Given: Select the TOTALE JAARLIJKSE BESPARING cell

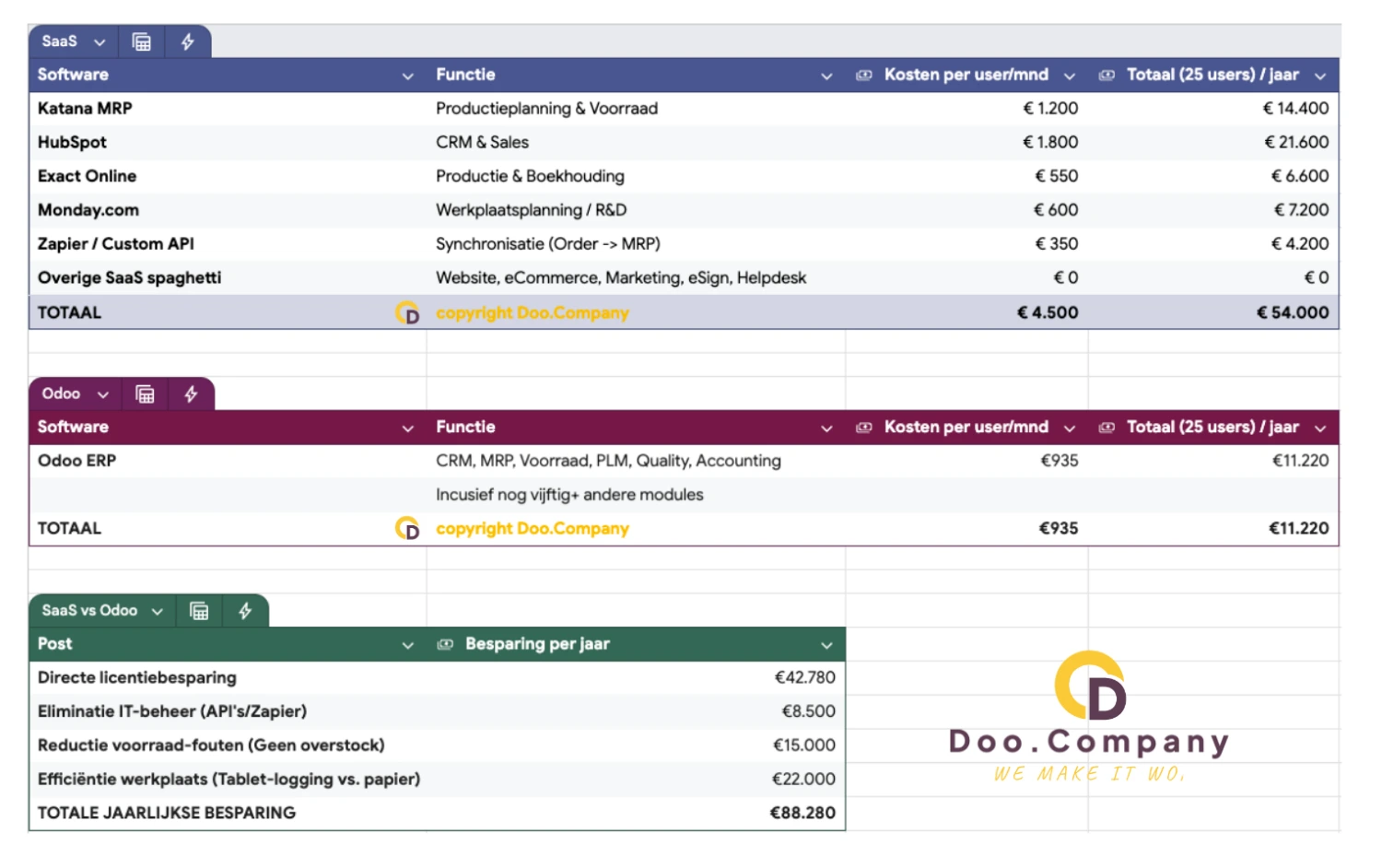Looking at the screenshot, I should 228,814.
